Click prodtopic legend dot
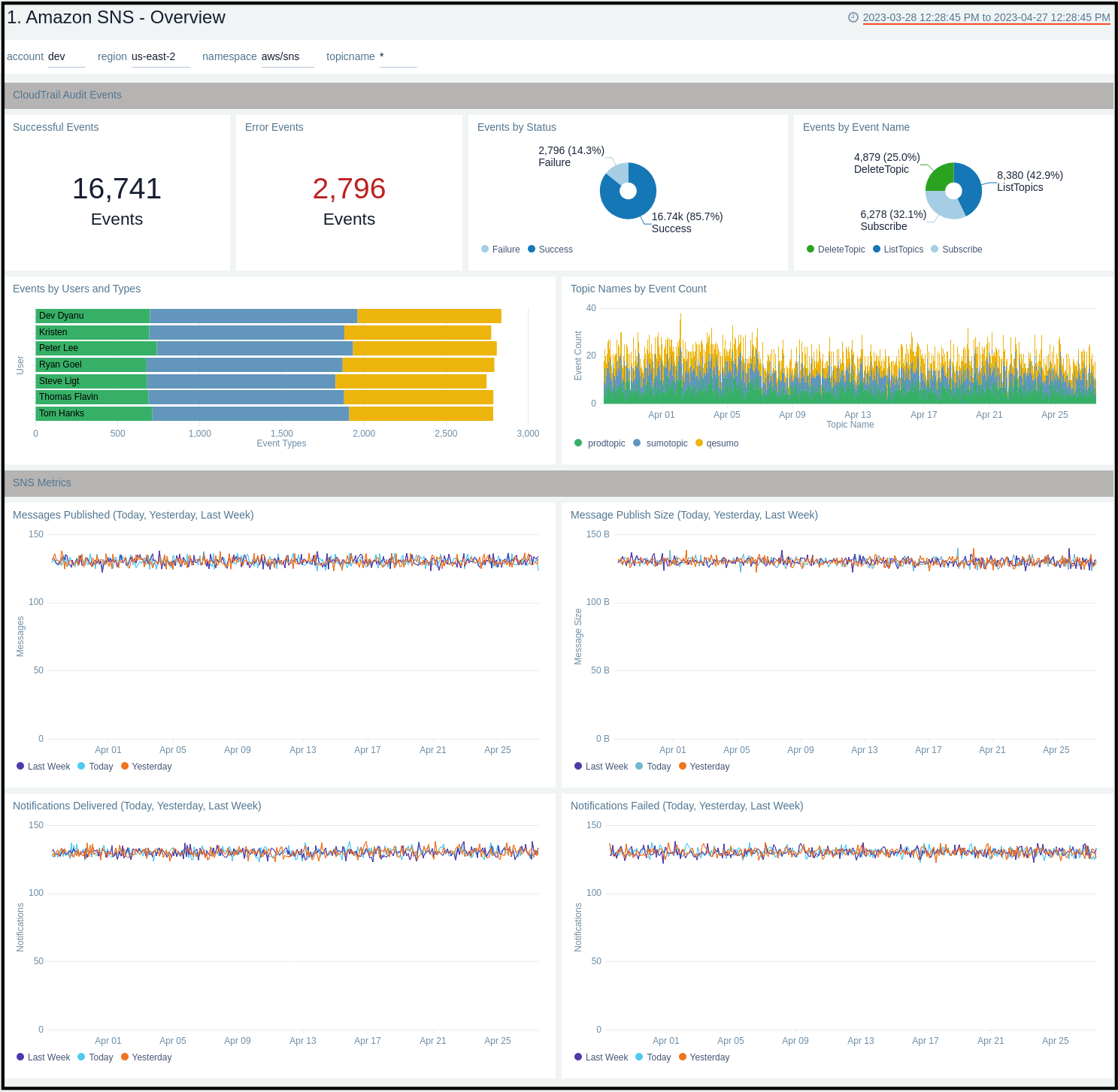Screen dimensions: 1118x1092 (578, 443)
